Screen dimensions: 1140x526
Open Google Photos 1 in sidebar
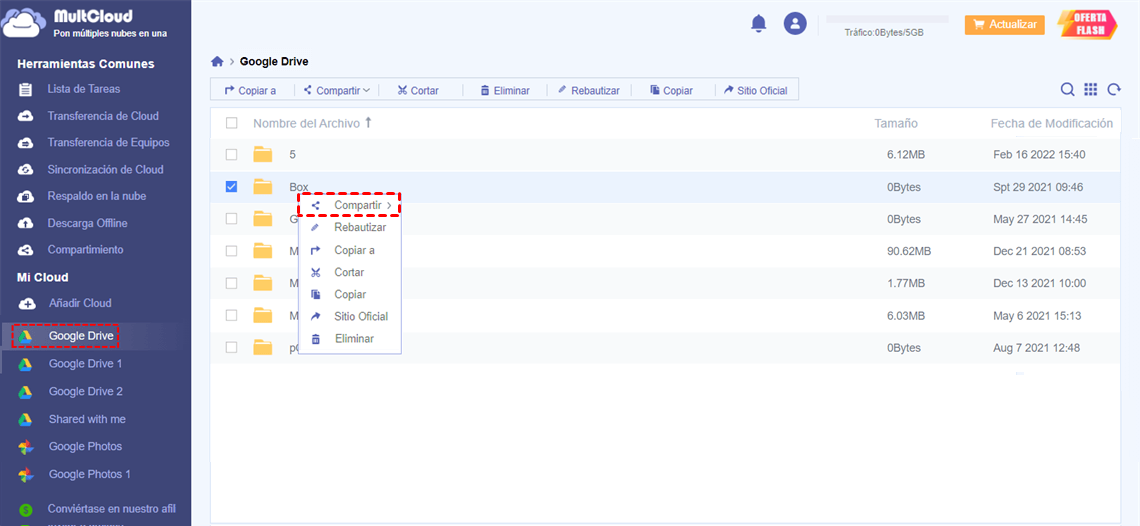point(89,474)
